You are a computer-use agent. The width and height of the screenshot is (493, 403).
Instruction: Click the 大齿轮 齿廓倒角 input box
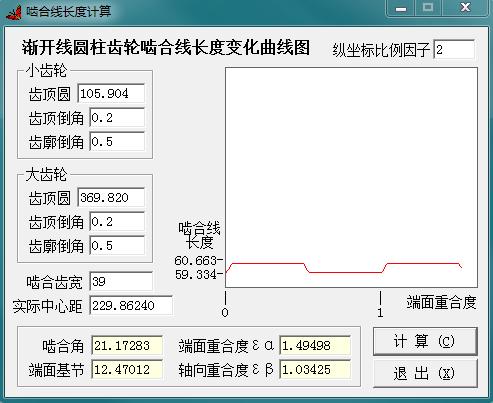click(117, 245)
